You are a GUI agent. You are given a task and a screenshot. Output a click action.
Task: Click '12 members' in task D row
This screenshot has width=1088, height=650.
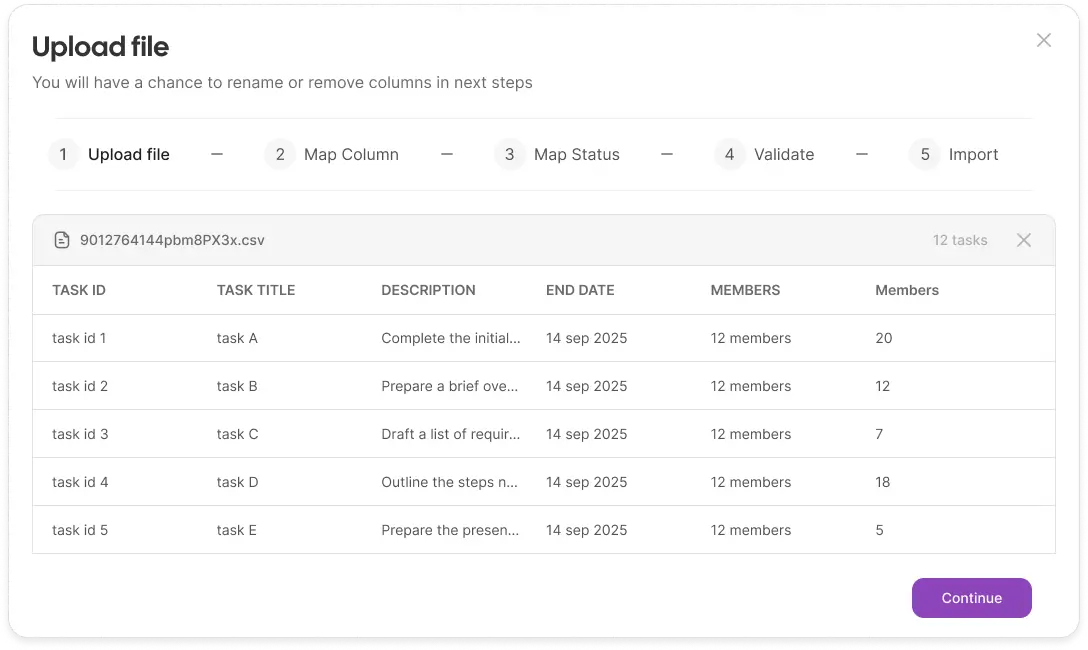[751, 481]
